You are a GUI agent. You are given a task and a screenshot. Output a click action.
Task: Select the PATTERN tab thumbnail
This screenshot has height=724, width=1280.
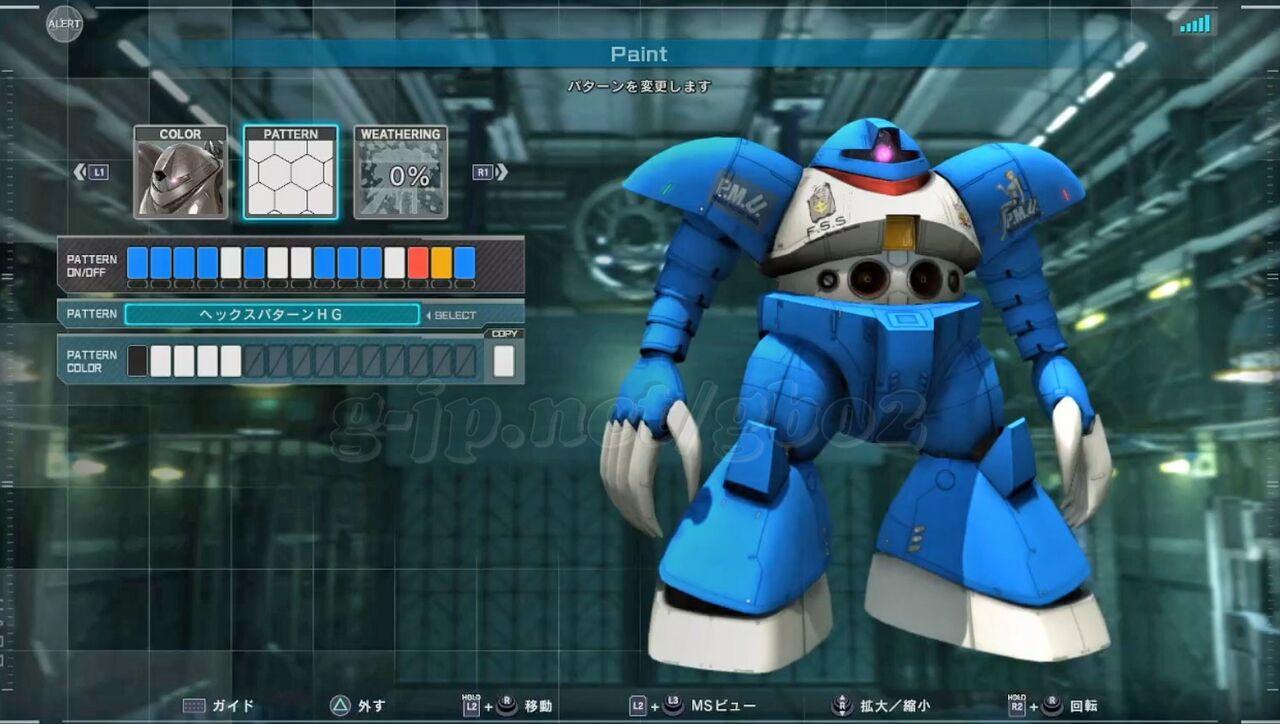click(x=290, y=172)
